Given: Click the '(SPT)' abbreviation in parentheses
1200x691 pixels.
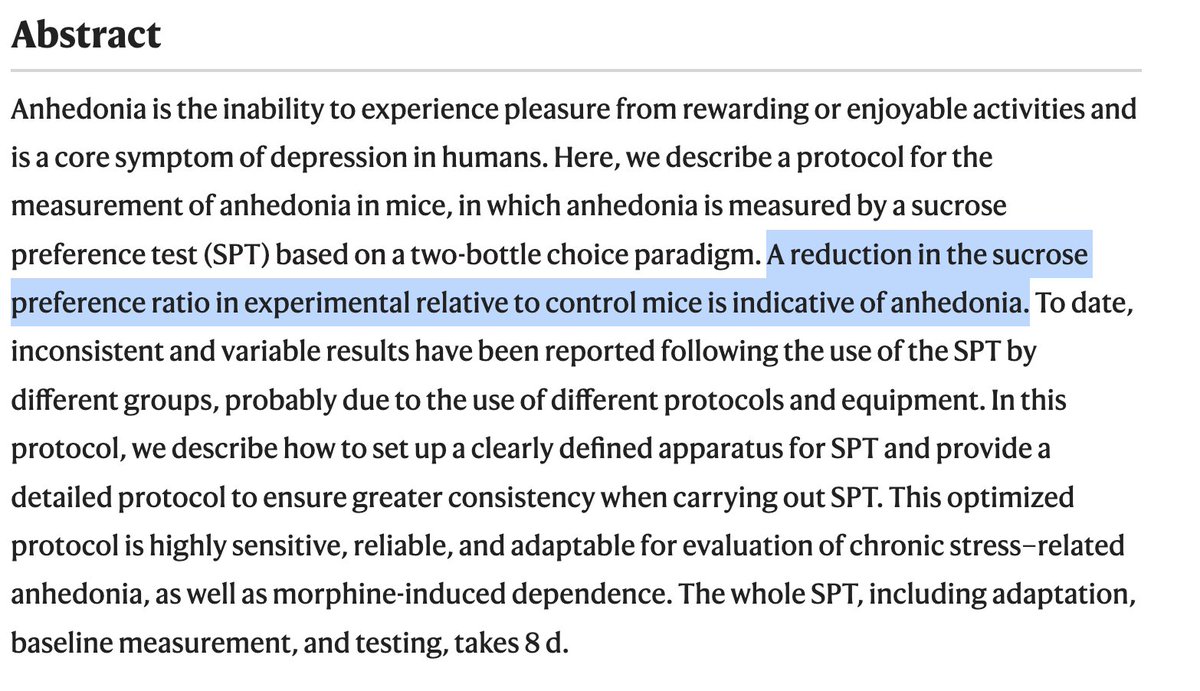Looking at the screenshot, I should click(237, 254).
